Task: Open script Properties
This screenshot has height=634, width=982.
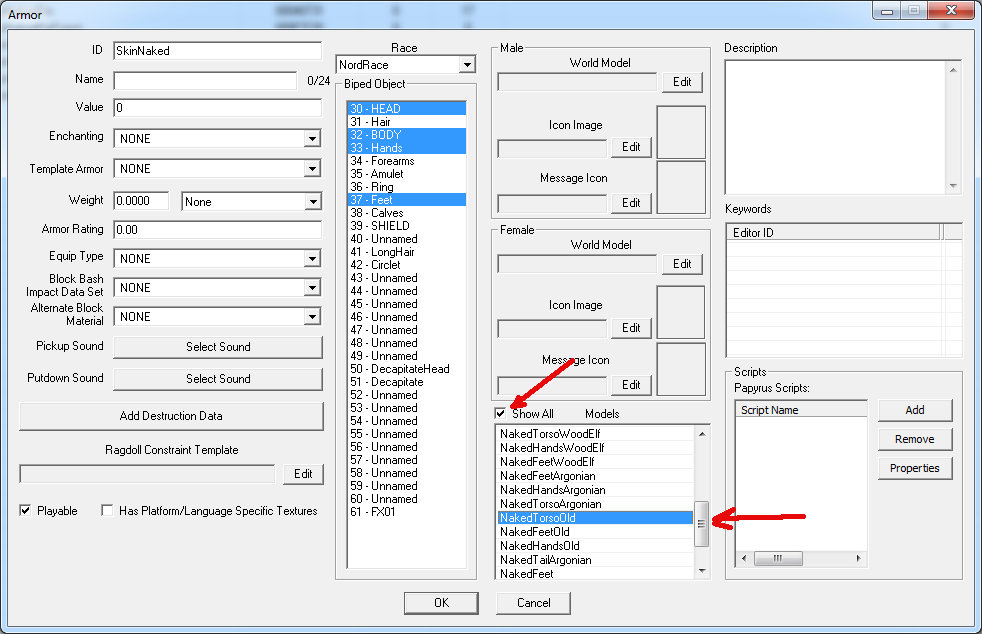Action: pyautogui.click(x=914, y=468)
